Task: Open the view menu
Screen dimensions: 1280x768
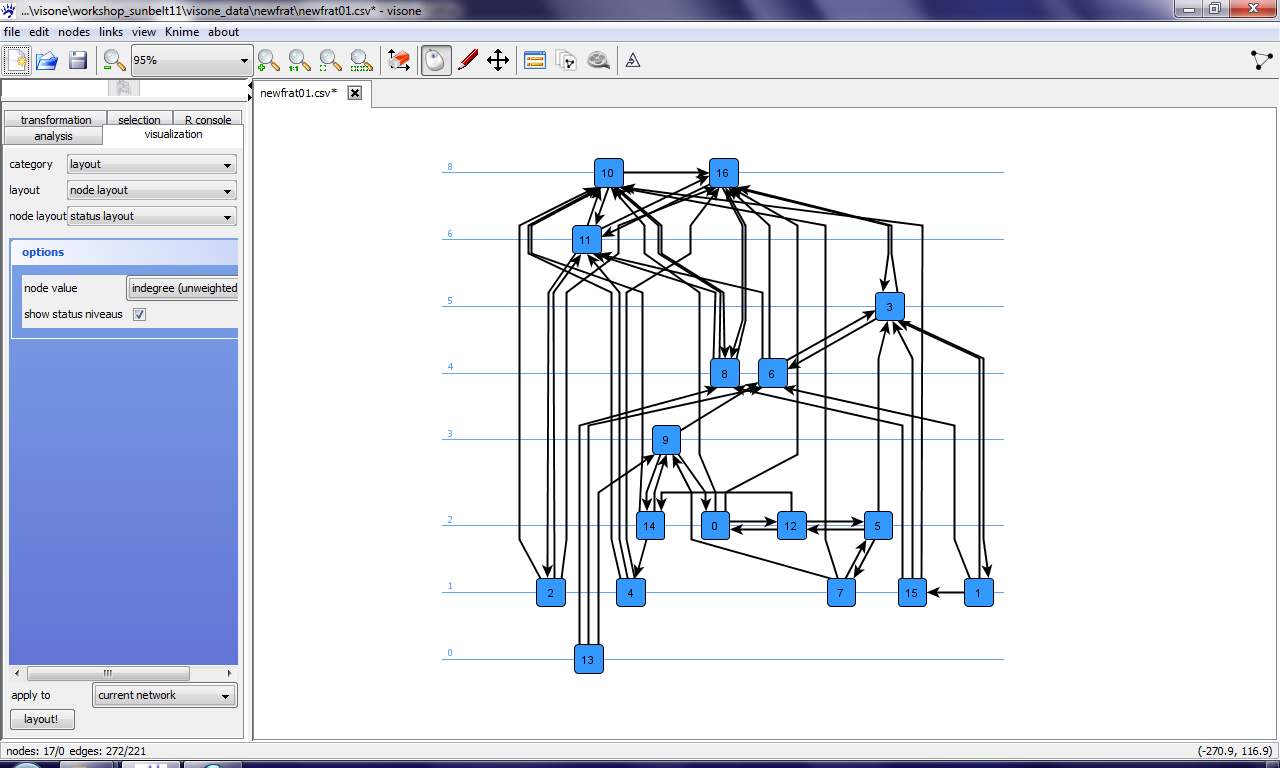Action: [144, 32]
